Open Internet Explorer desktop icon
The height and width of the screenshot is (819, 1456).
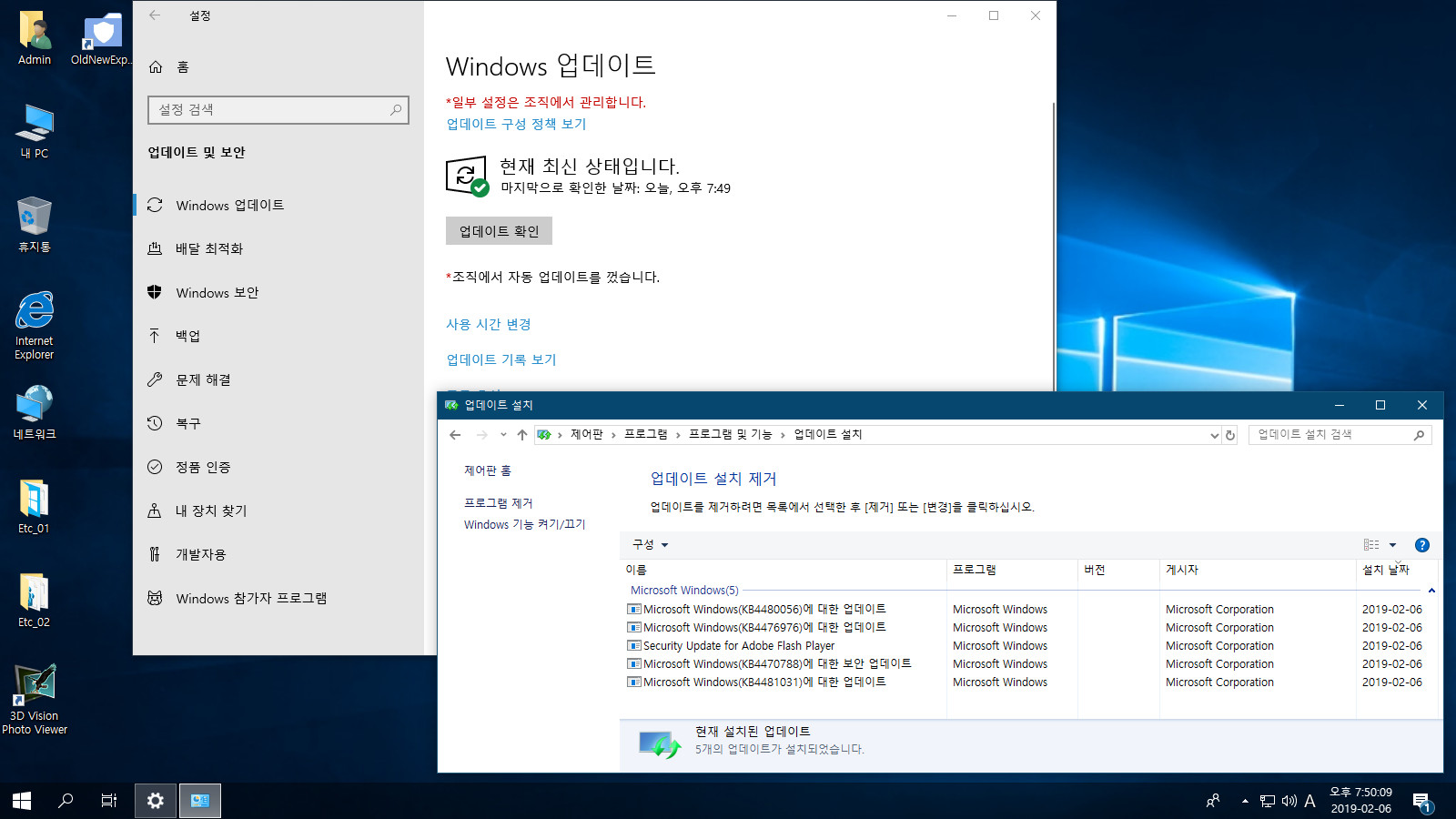point(35,325)
